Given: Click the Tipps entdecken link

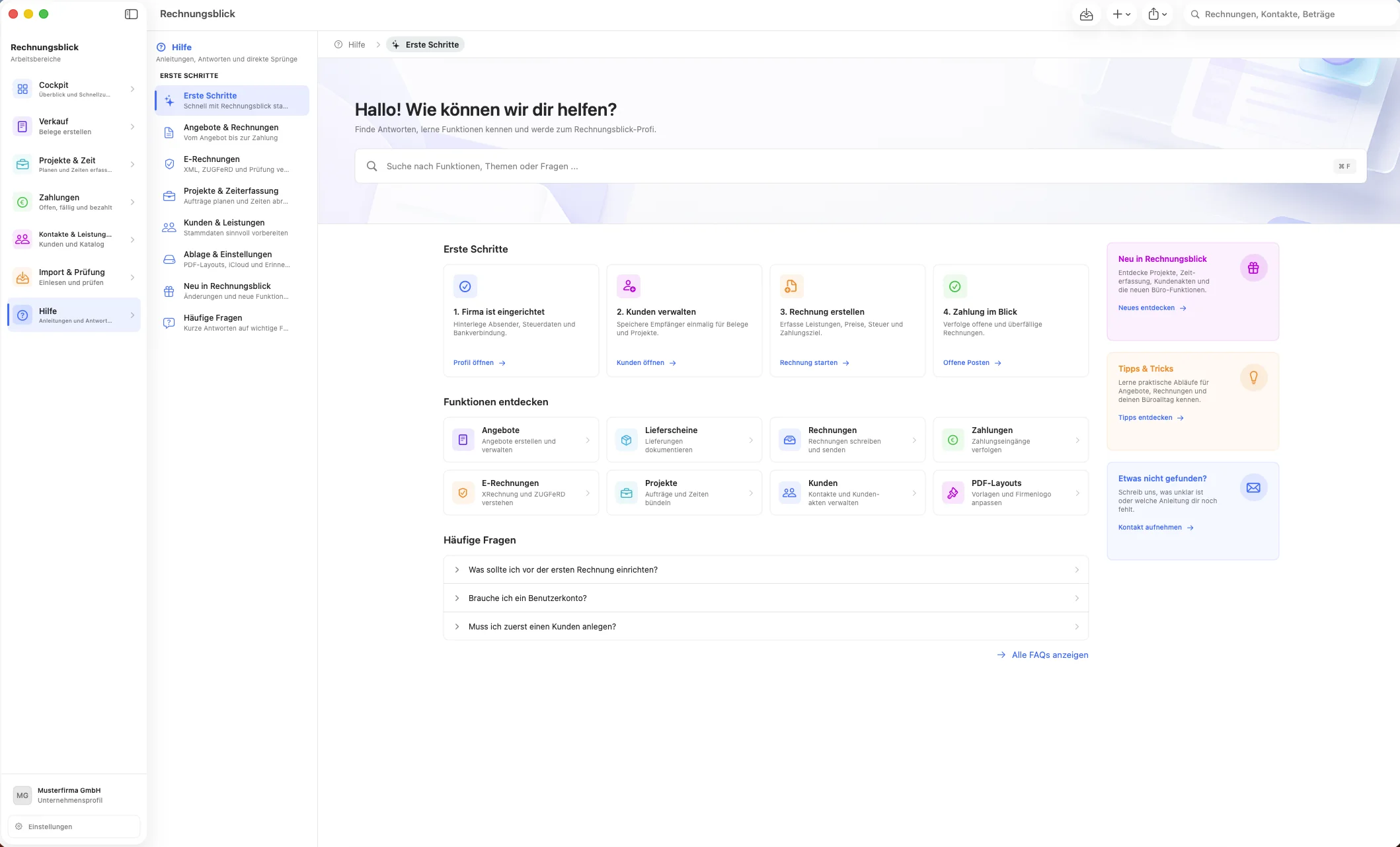Looking at the screenshot, I should tap(1151, 417).
